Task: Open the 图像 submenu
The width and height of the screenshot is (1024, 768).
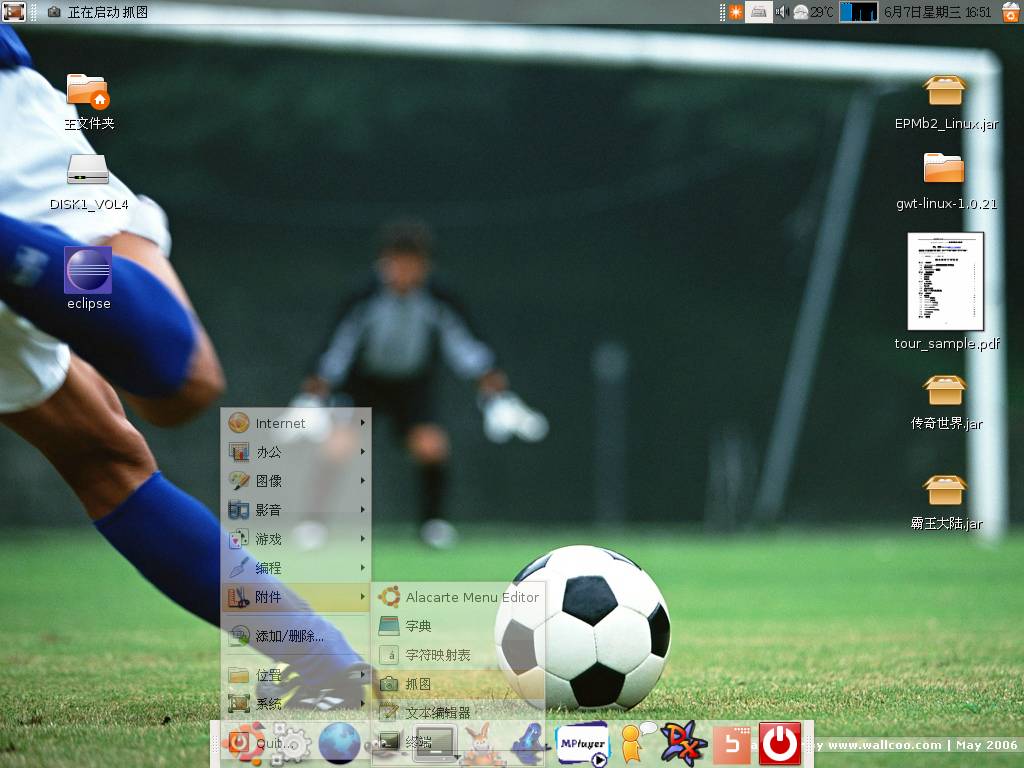Action: 296,481
